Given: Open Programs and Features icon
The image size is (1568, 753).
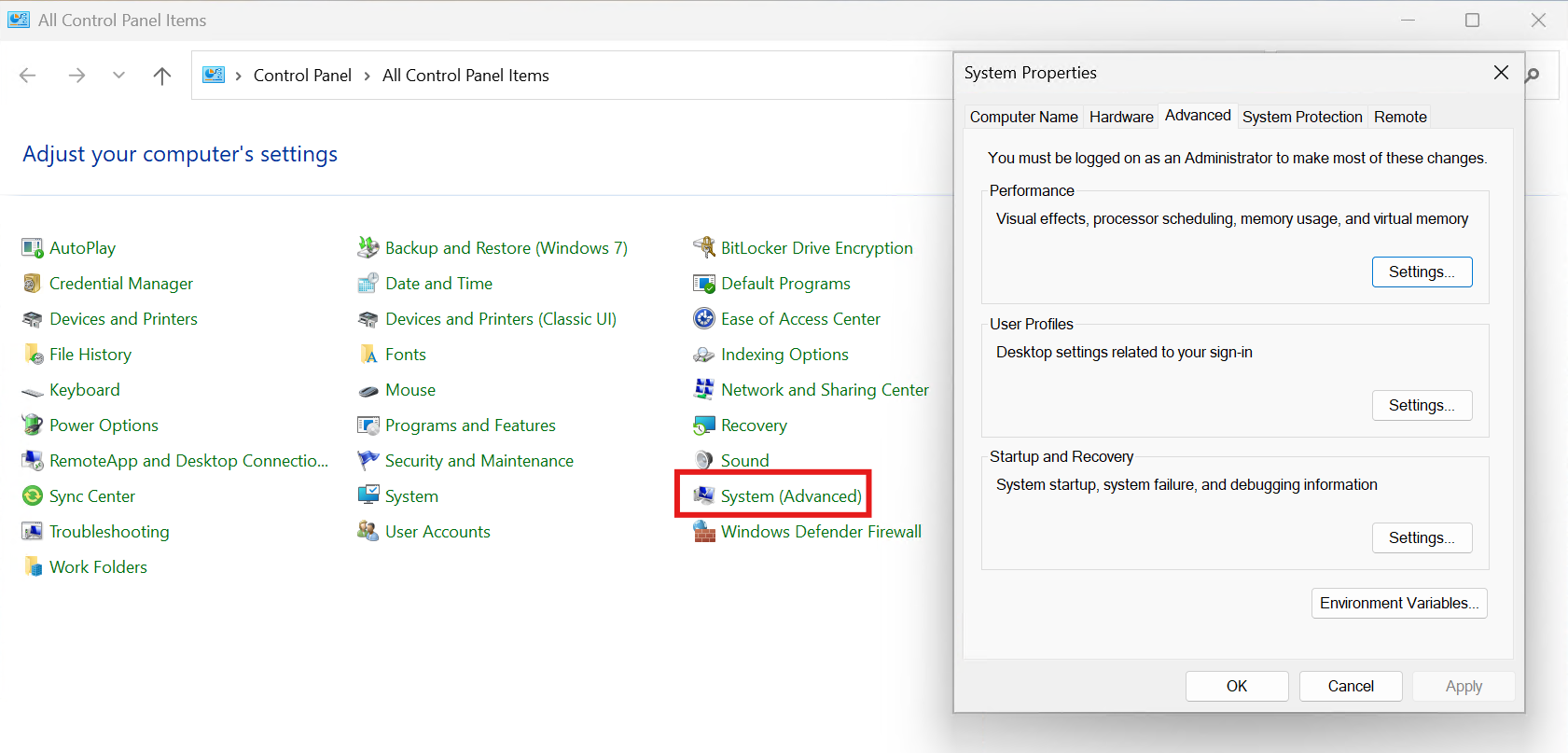Looking at the screenshot, I should tap(368, 425).
